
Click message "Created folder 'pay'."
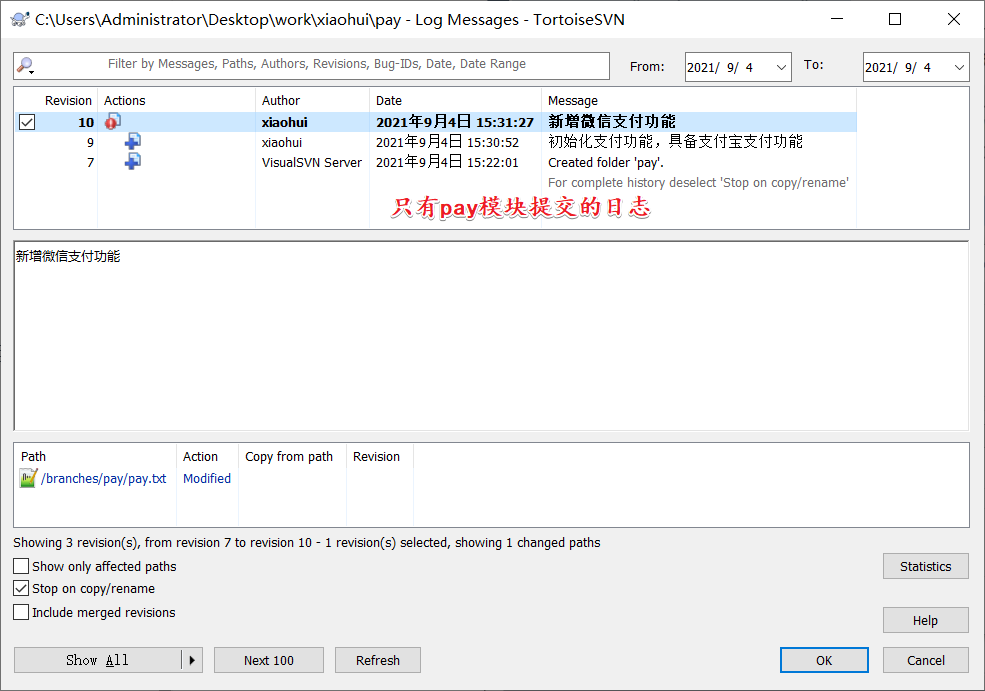pos(606,163)
